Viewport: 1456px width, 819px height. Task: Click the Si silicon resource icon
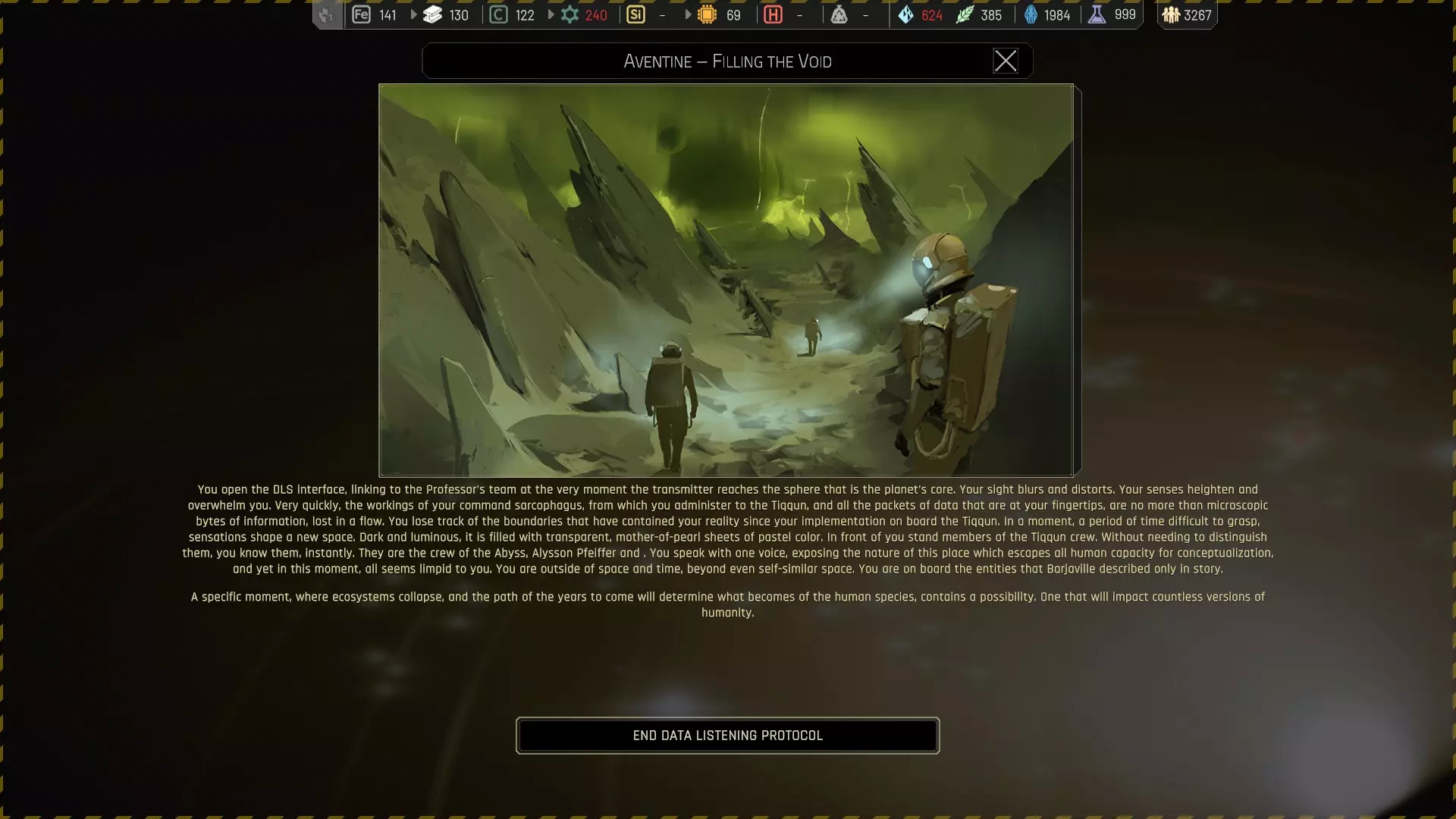pyautogui.click(x=635, y=14)
